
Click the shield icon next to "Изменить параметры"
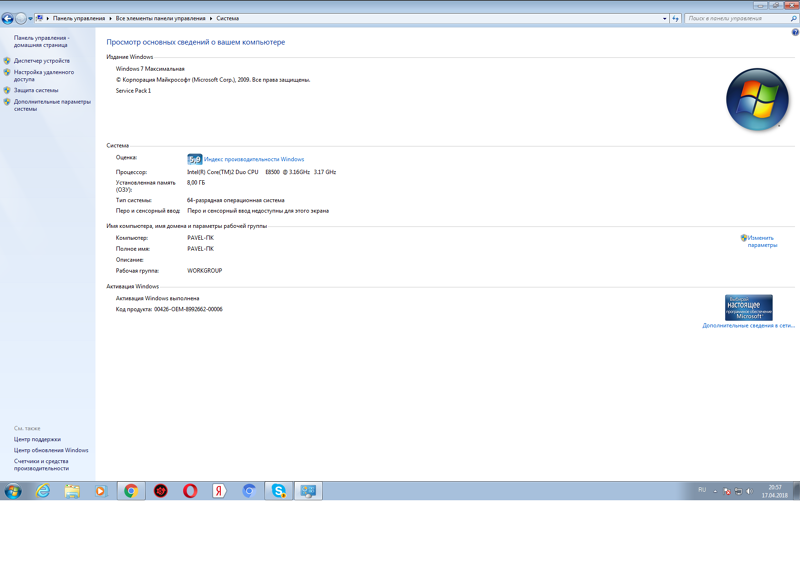coord(743,238)
